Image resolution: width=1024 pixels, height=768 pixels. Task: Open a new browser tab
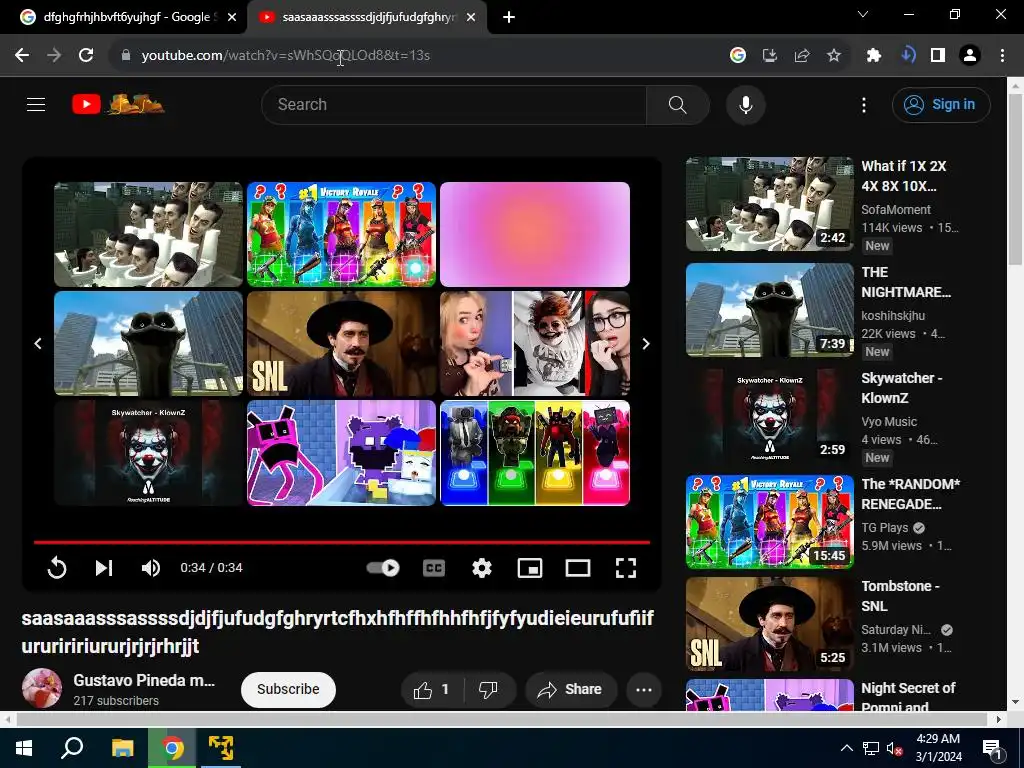[x=509, y=18]
